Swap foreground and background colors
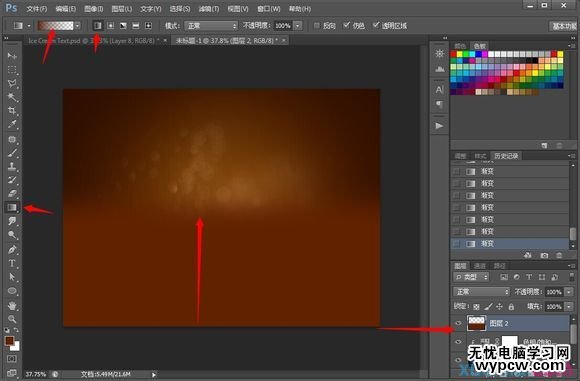 coord(16,330)
